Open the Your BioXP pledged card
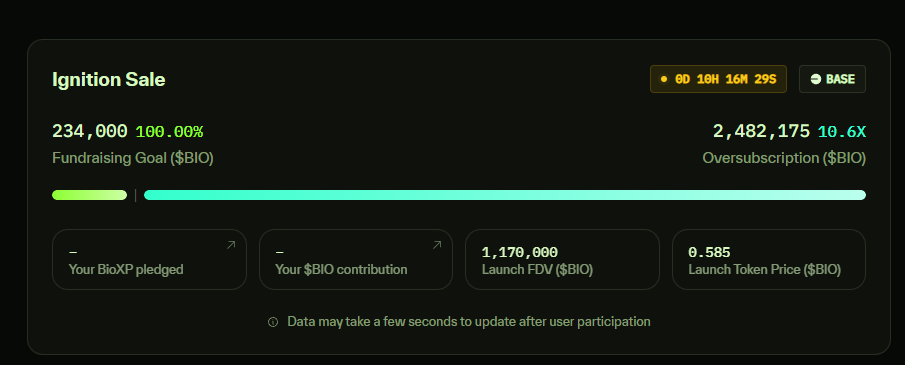The width and height of the screenshot is (905, 365). pos(149,259)
